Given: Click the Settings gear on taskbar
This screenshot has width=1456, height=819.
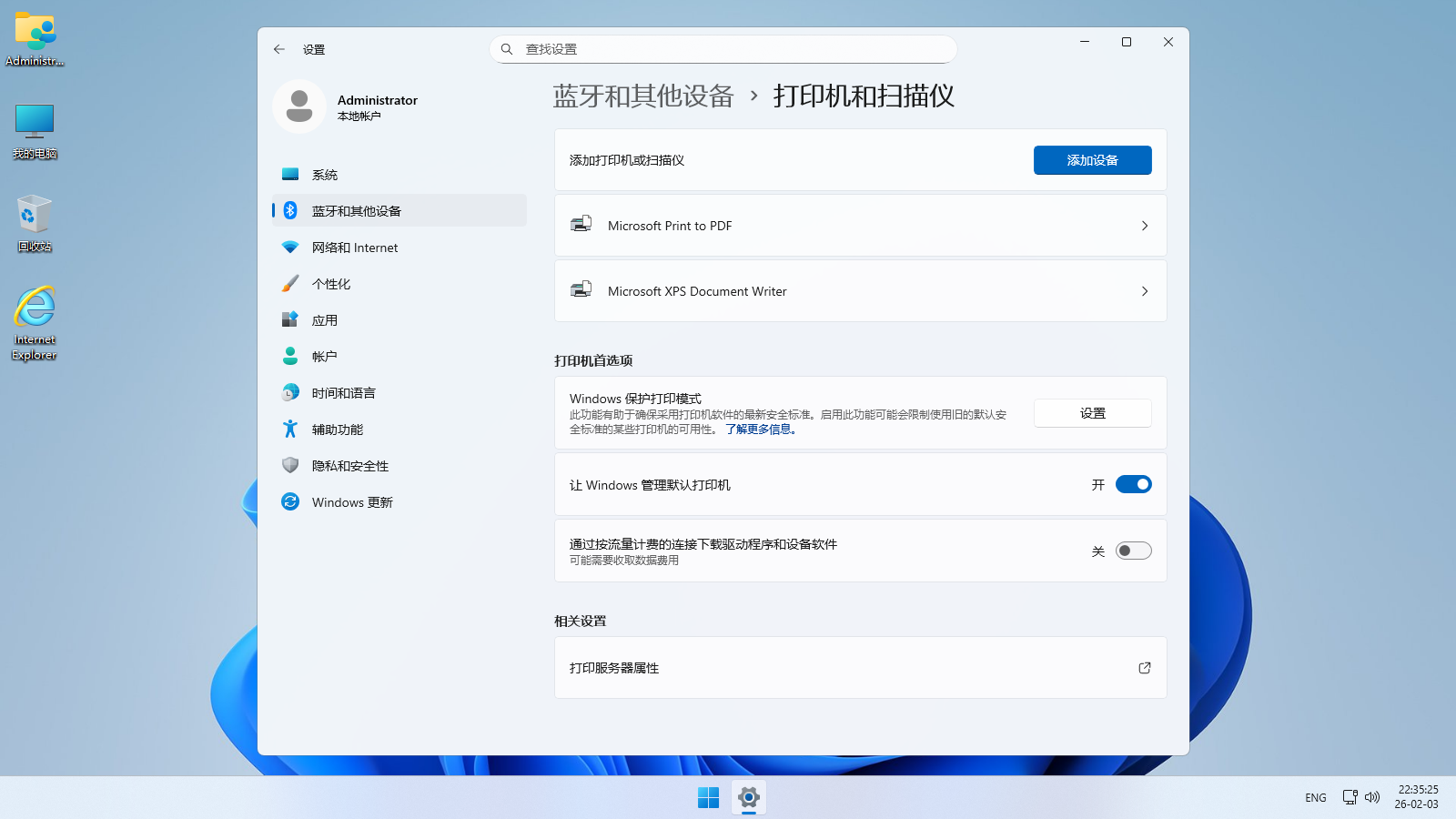Looking at the screenshot, I should 748,797.
